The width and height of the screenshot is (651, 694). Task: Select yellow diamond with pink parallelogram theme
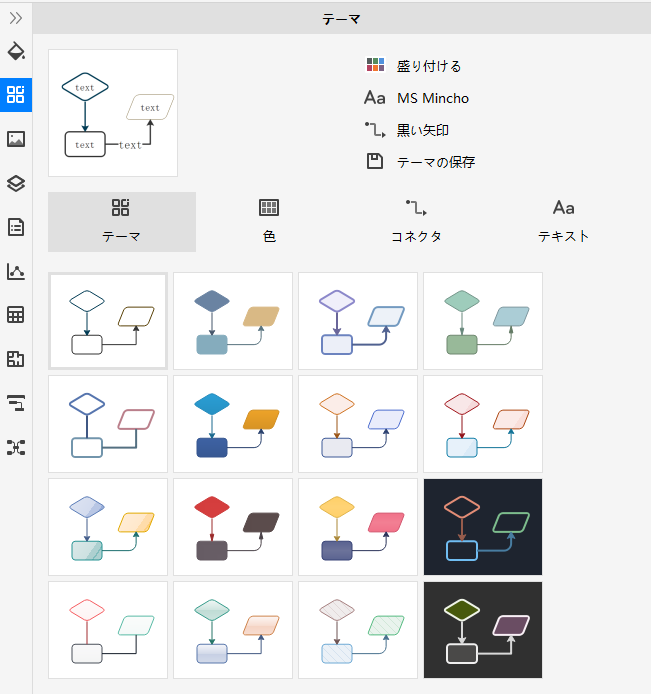pyautogui.click(x=358, y=527)
